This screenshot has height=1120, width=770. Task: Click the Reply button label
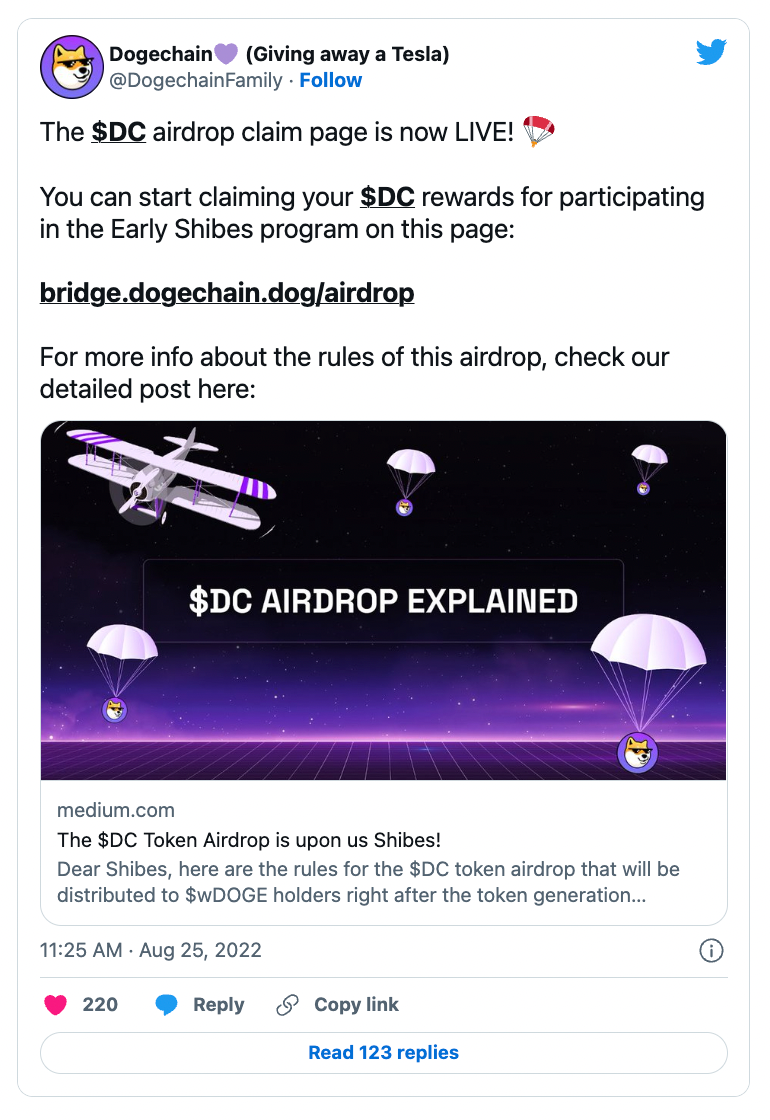click(219, 1005)
